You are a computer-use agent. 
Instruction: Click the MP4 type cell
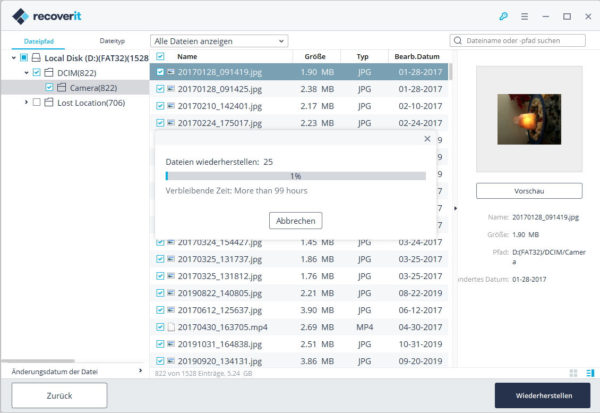click(364, 327)
